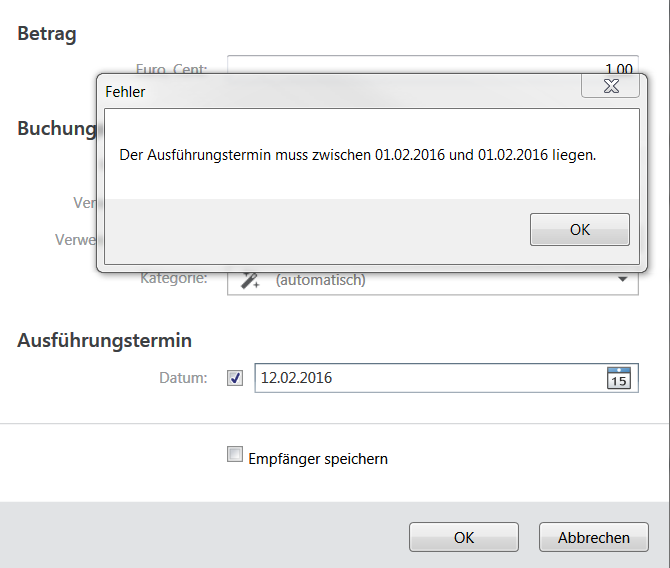
Task: Click the Ausführungstermin section heading
Action: (104, 340)
